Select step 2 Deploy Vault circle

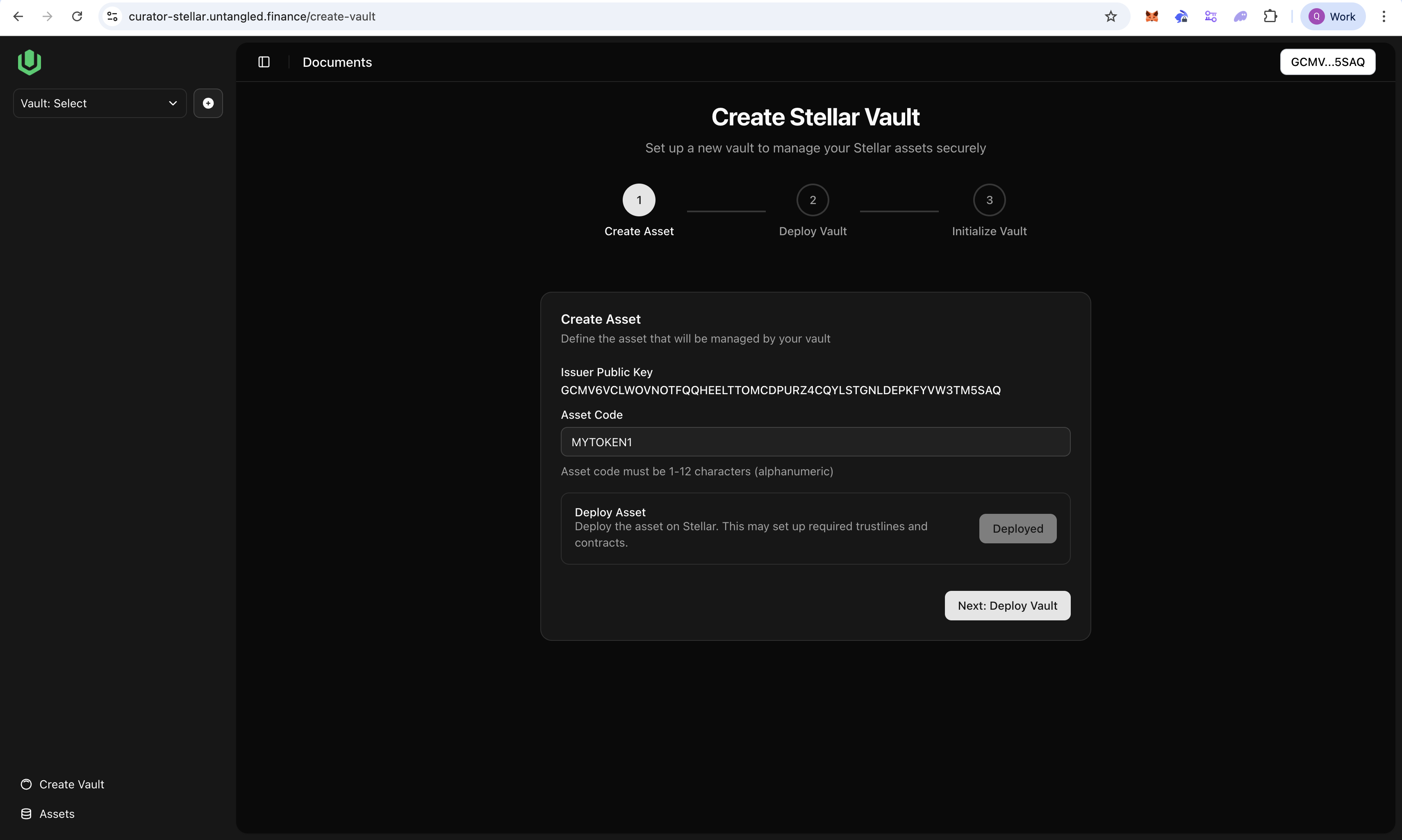(813, 200)
